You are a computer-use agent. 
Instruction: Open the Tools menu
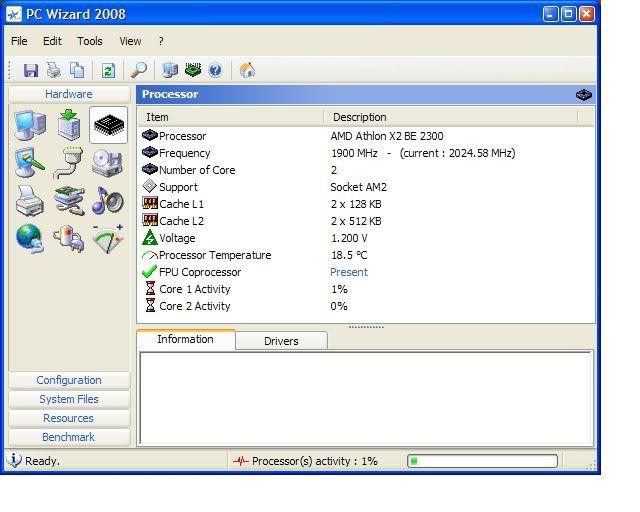[x=90, y=41]
